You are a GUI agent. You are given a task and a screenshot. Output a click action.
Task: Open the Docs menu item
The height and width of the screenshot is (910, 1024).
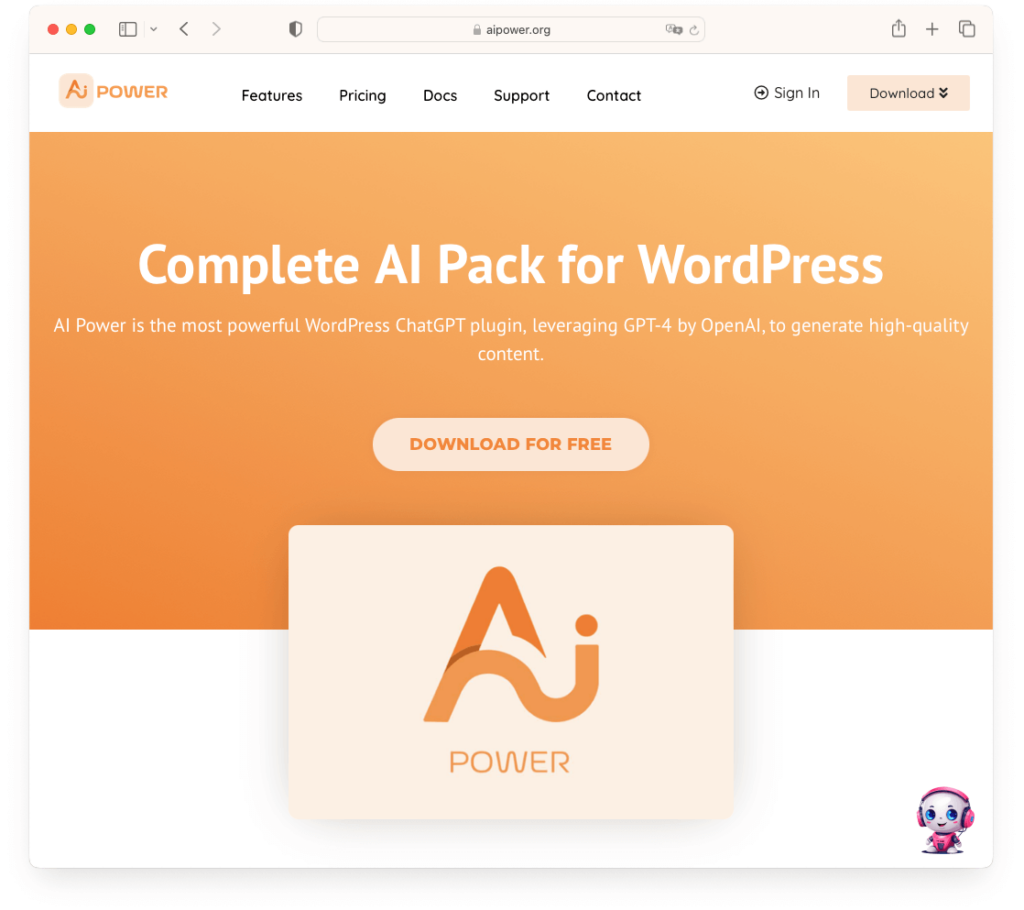(x=440, y=95)
